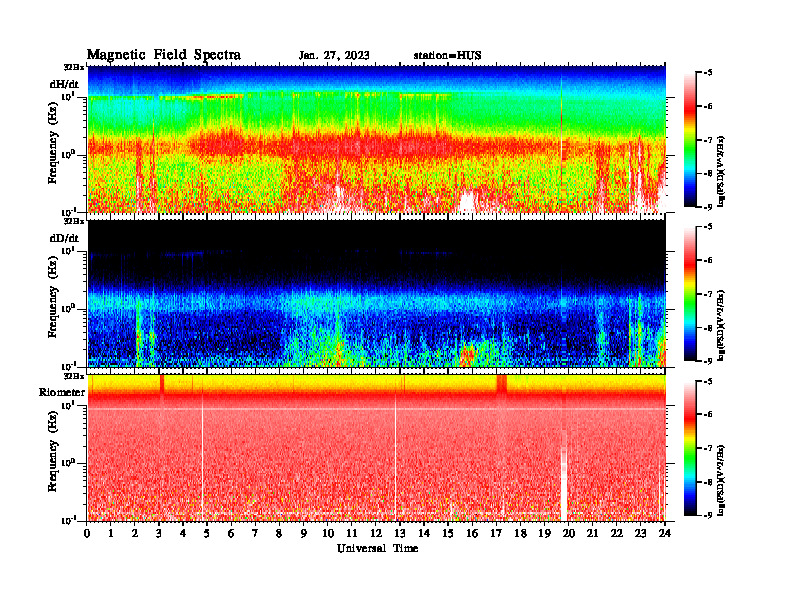Click hour tick label '8' on time axis

click(279, 534)
